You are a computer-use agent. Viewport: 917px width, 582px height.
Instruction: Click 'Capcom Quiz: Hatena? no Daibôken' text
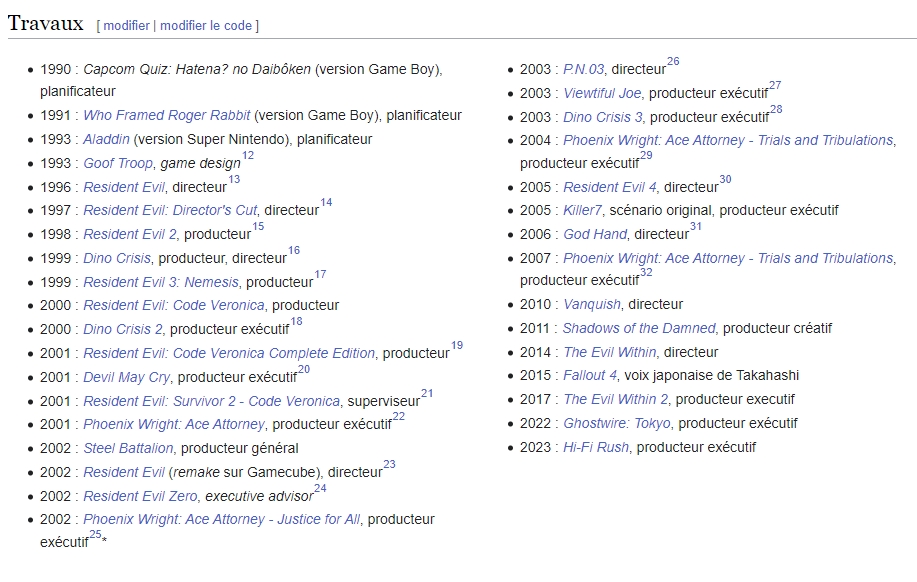(197, 69)
